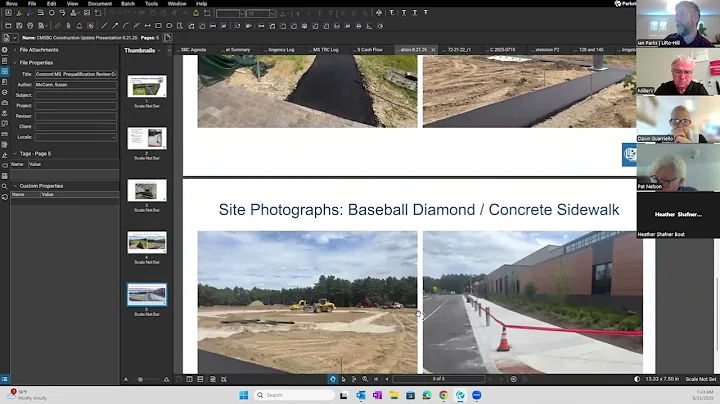Select page 3 thumbnail
The height and width of the screenshot is (404, 720).
pos(147,191)
